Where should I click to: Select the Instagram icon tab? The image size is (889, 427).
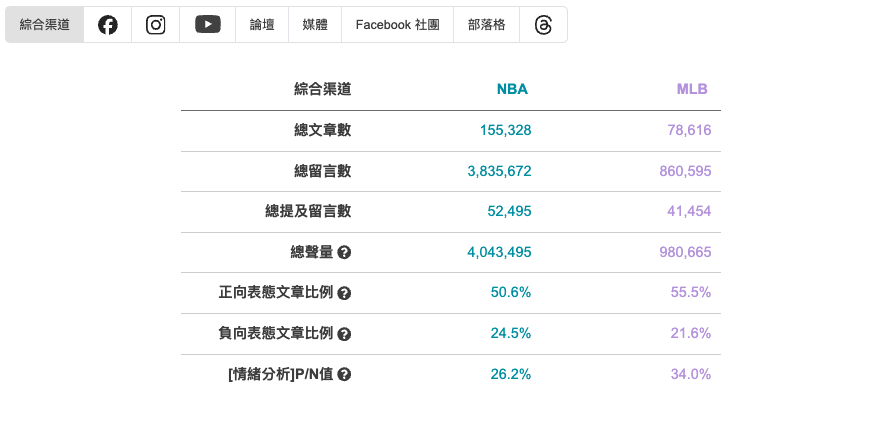[155, 25]
